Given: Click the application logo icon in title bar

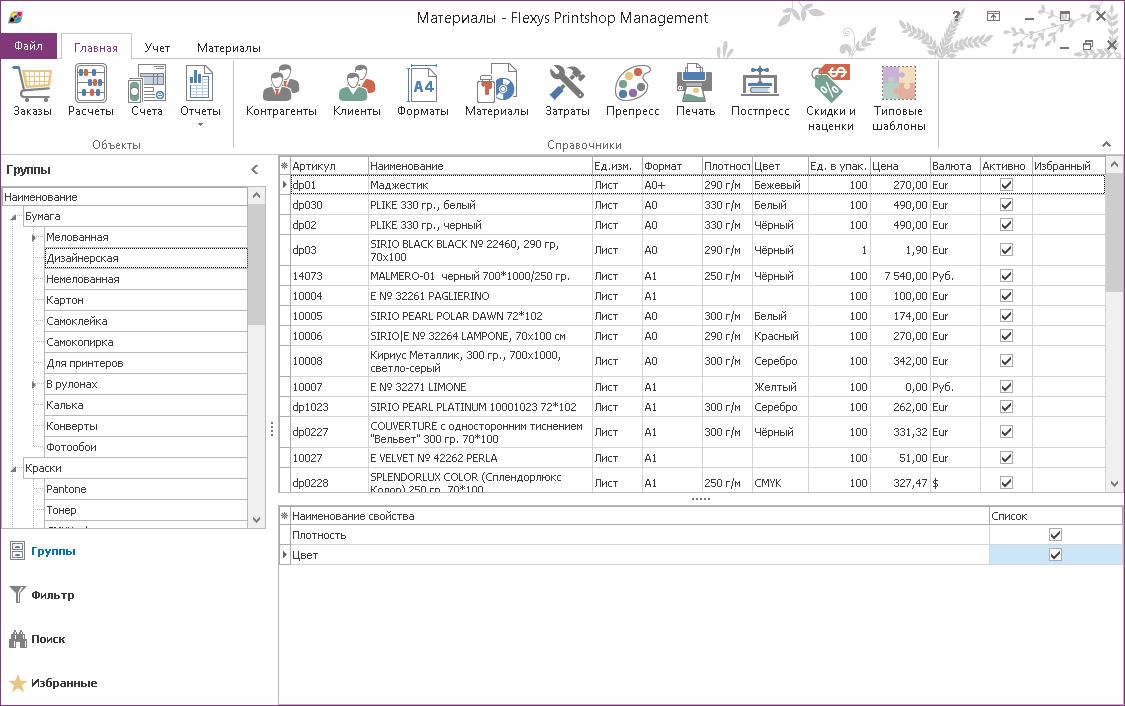Looking at the screenshot, I should [x=16, y=17].
